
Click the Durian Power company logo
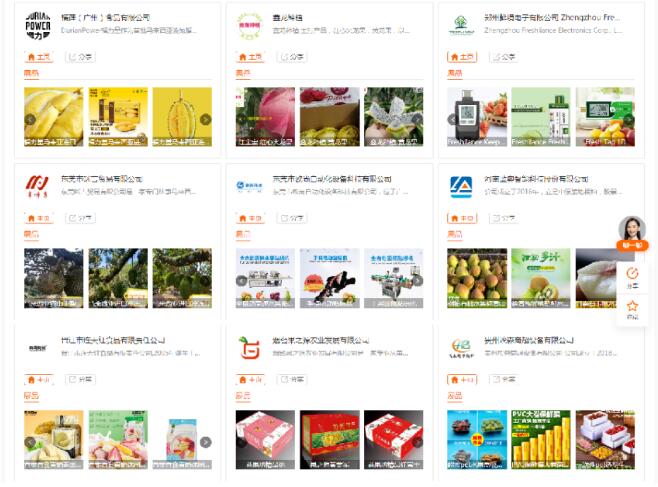(x=38, y=25)
